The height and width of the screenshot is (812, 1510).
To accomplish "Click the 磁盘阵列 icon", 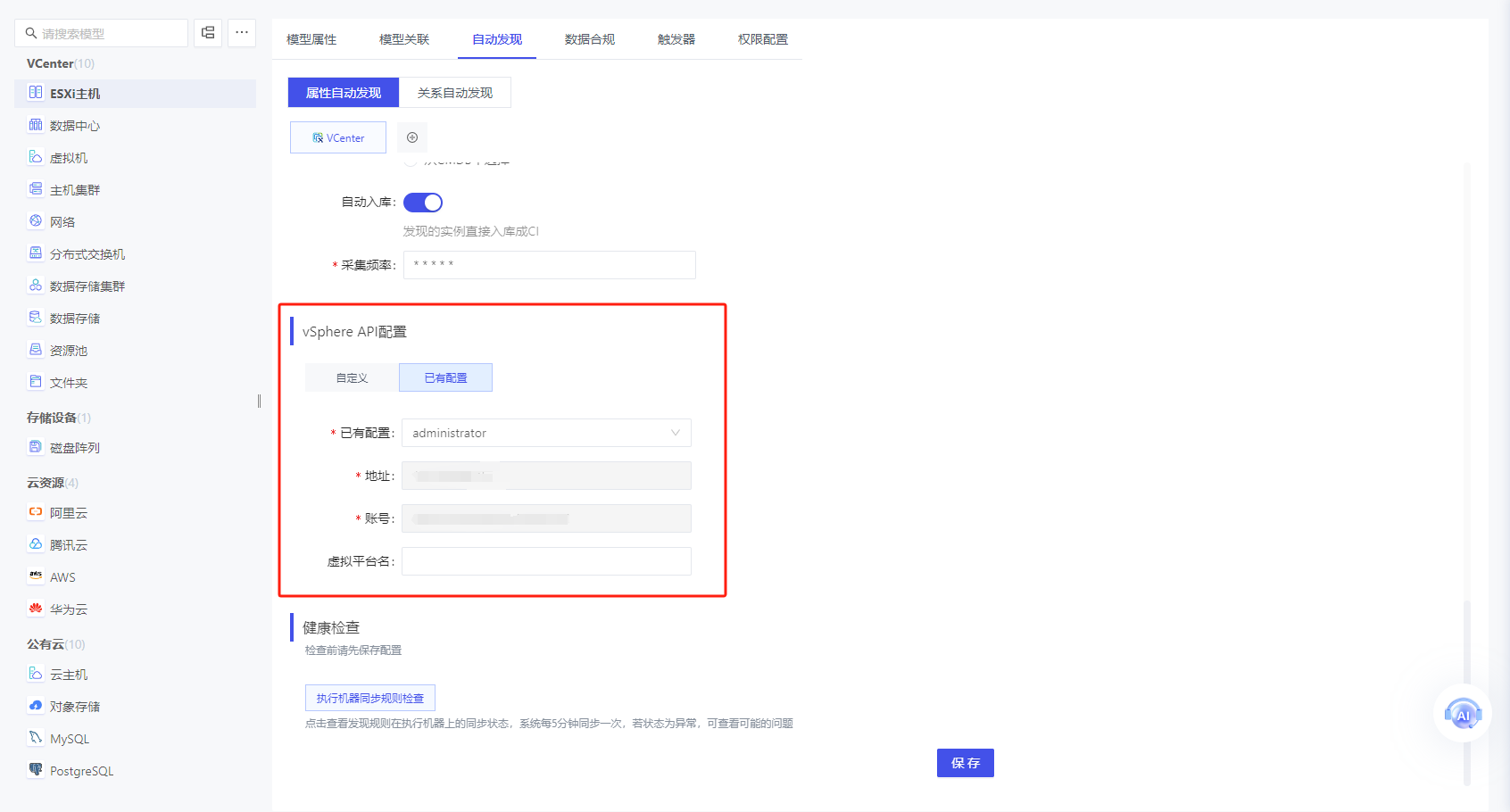I will [36, 447].
